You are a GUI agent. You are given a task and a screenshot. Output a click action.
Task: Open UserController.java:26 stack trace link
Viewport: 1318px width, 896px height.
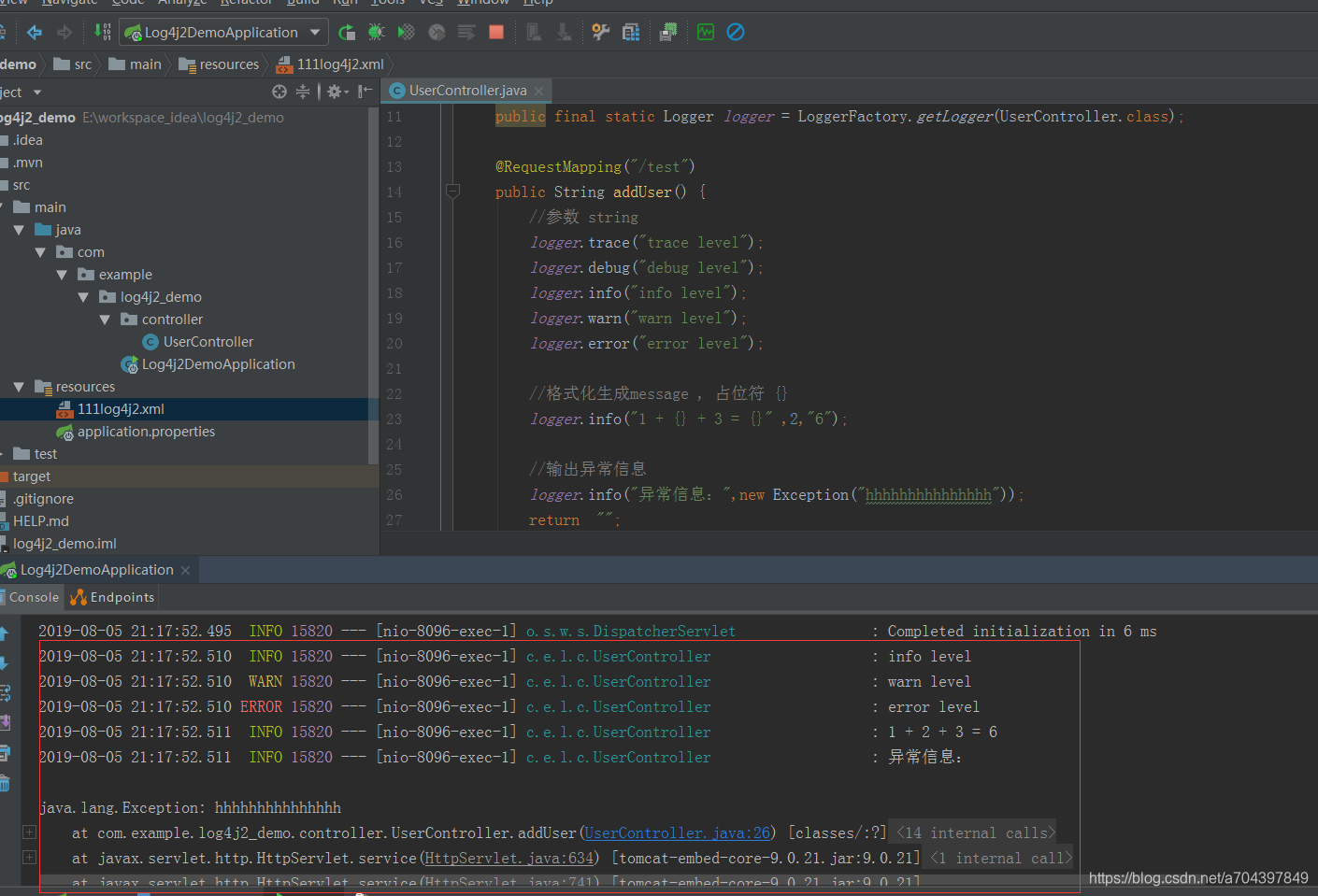point(678,833)
